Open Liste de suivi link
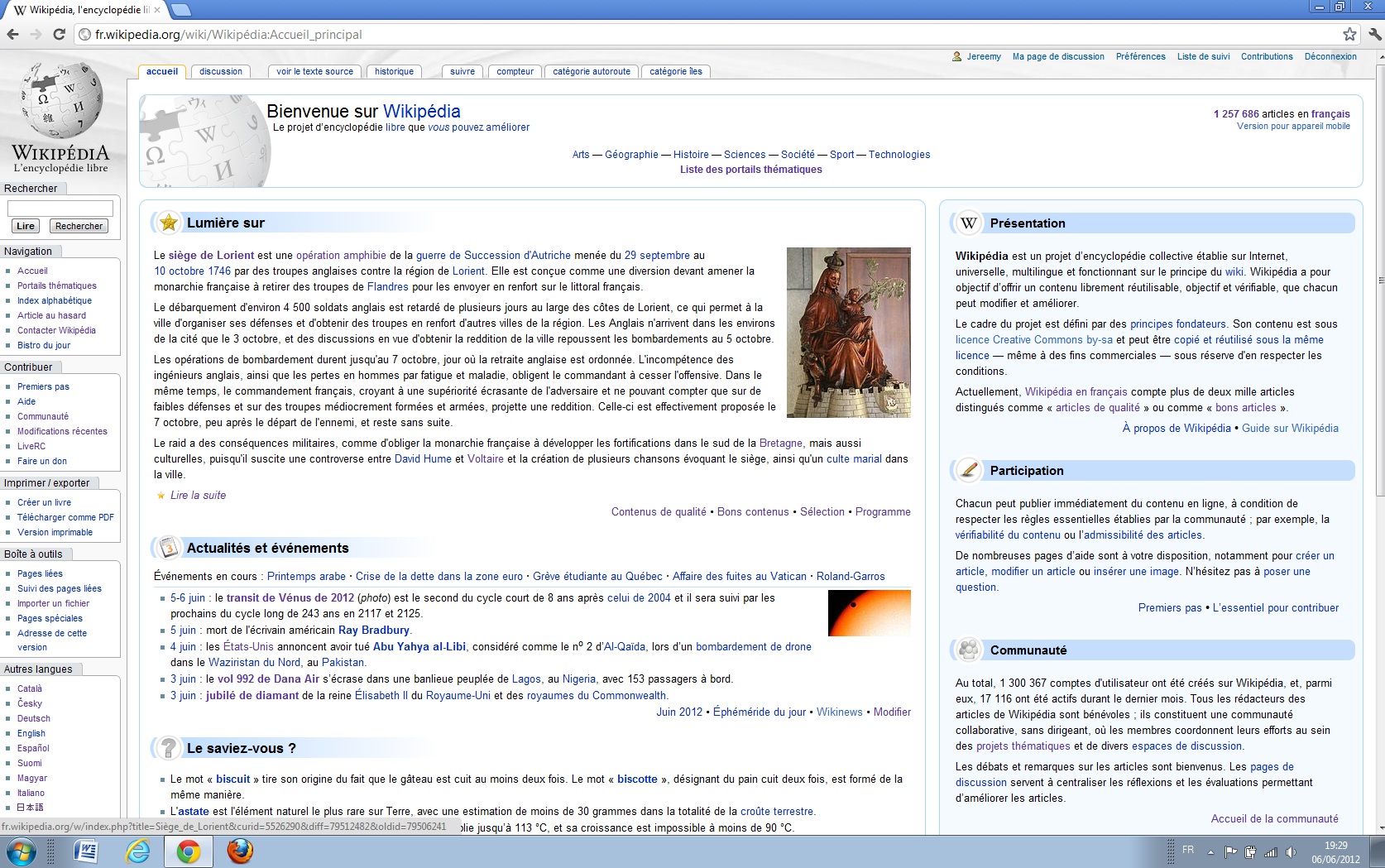Image resolution: width=1385 pixels, height=868 pixels. pos(1203,56)
